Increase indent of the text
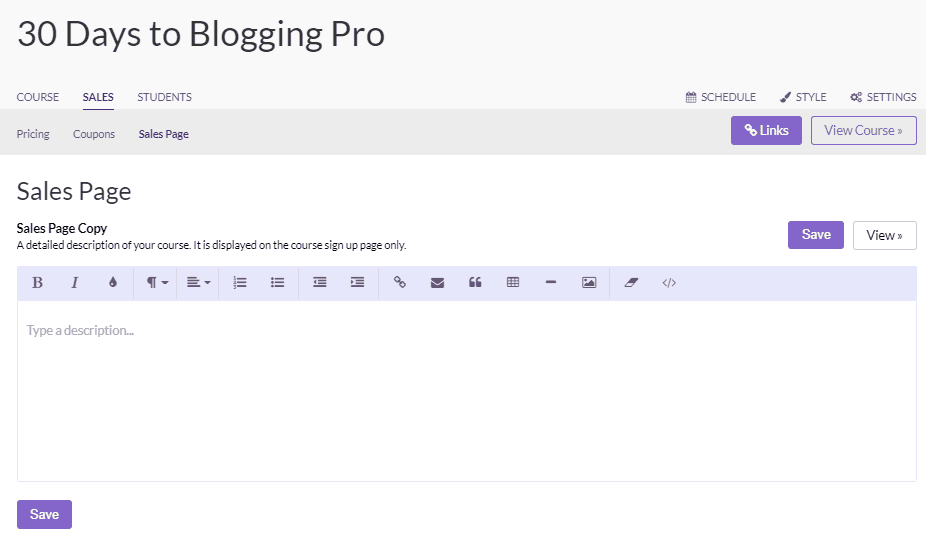This screenshot has width=926, height=538. click(357, 283)
